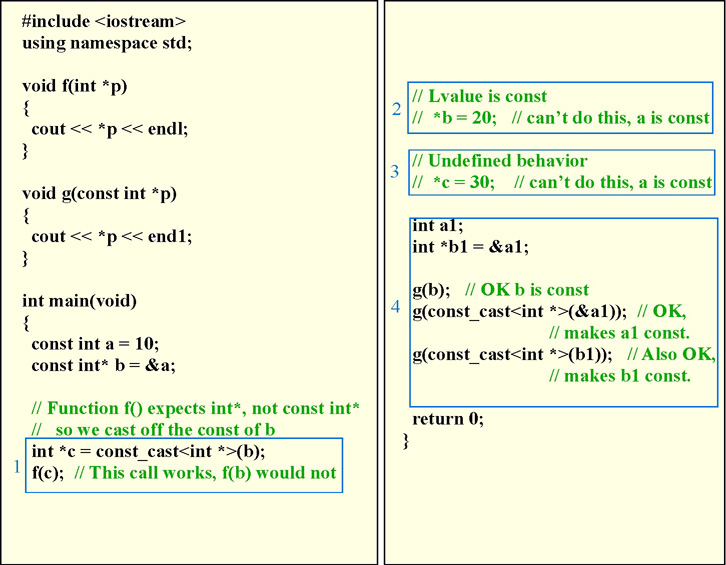
Task: Select 'int *b1 = &a1;' line
Action: pos(470,247)
